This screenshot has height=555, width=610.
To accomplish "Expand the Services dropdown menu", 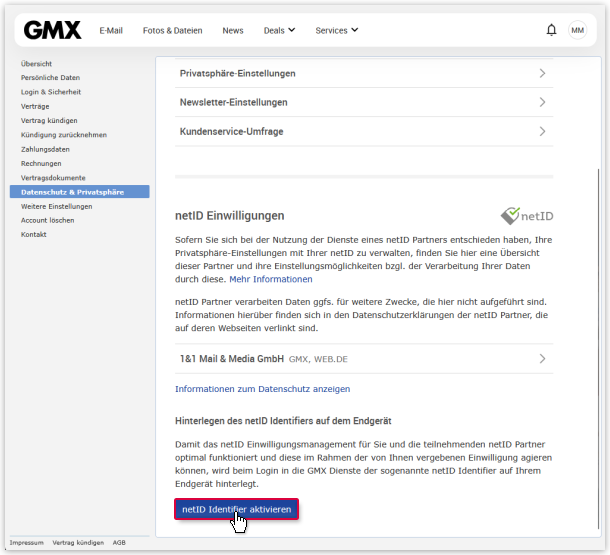I will click(x=336, y=30).
